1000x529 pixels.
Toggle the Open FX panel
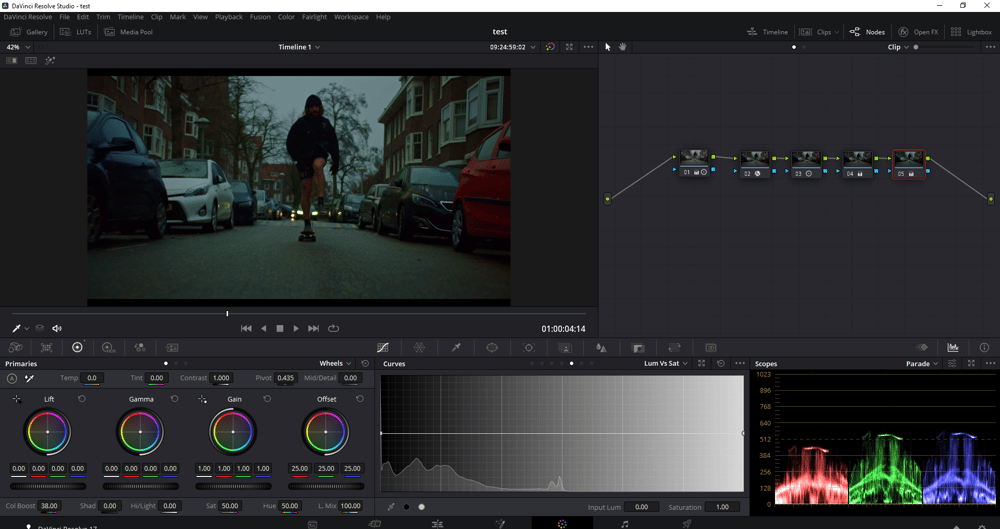pos(918,32)
